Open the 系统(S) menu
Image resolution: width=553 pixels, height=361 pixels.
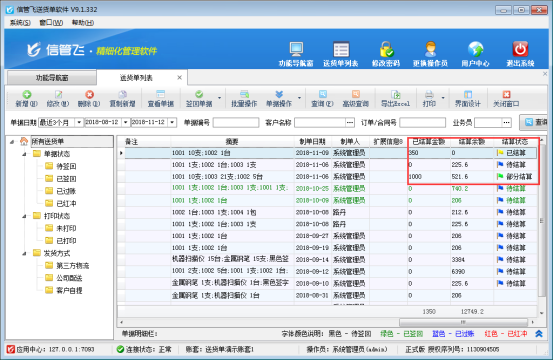pyautogui.click(x=20, y=23)
